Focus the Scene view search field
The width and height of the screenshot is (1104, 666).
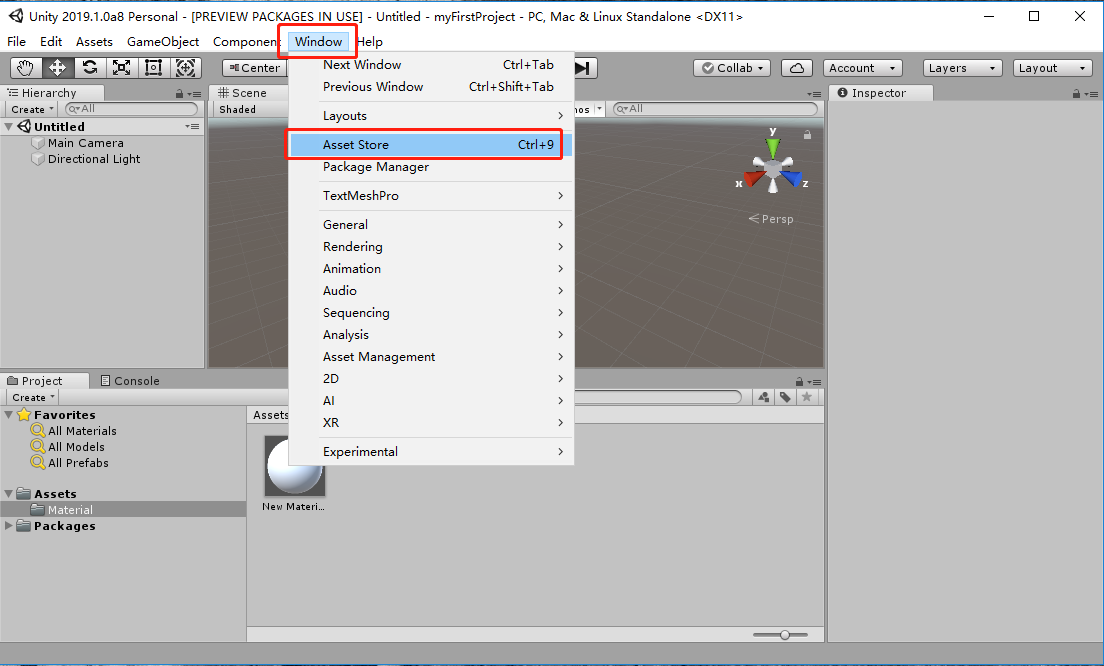click(x=715, y=108)
